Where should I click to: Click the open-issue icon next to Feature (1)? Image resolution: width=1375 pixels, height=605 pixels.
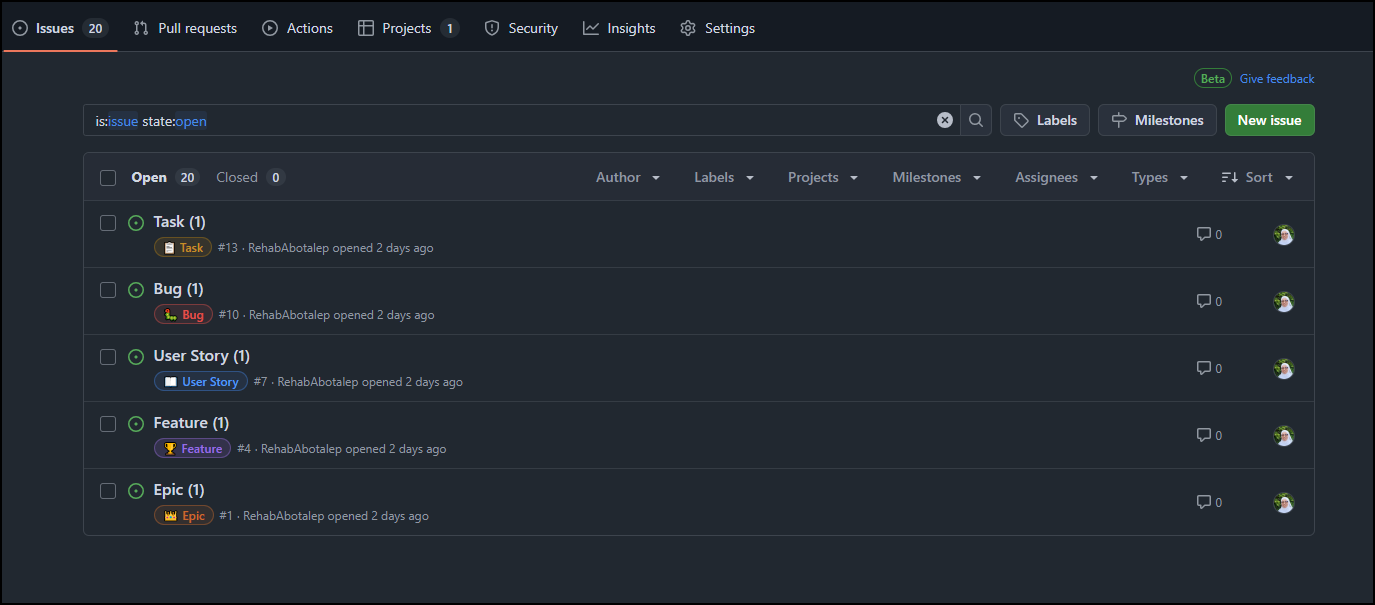tap(137, 424)
